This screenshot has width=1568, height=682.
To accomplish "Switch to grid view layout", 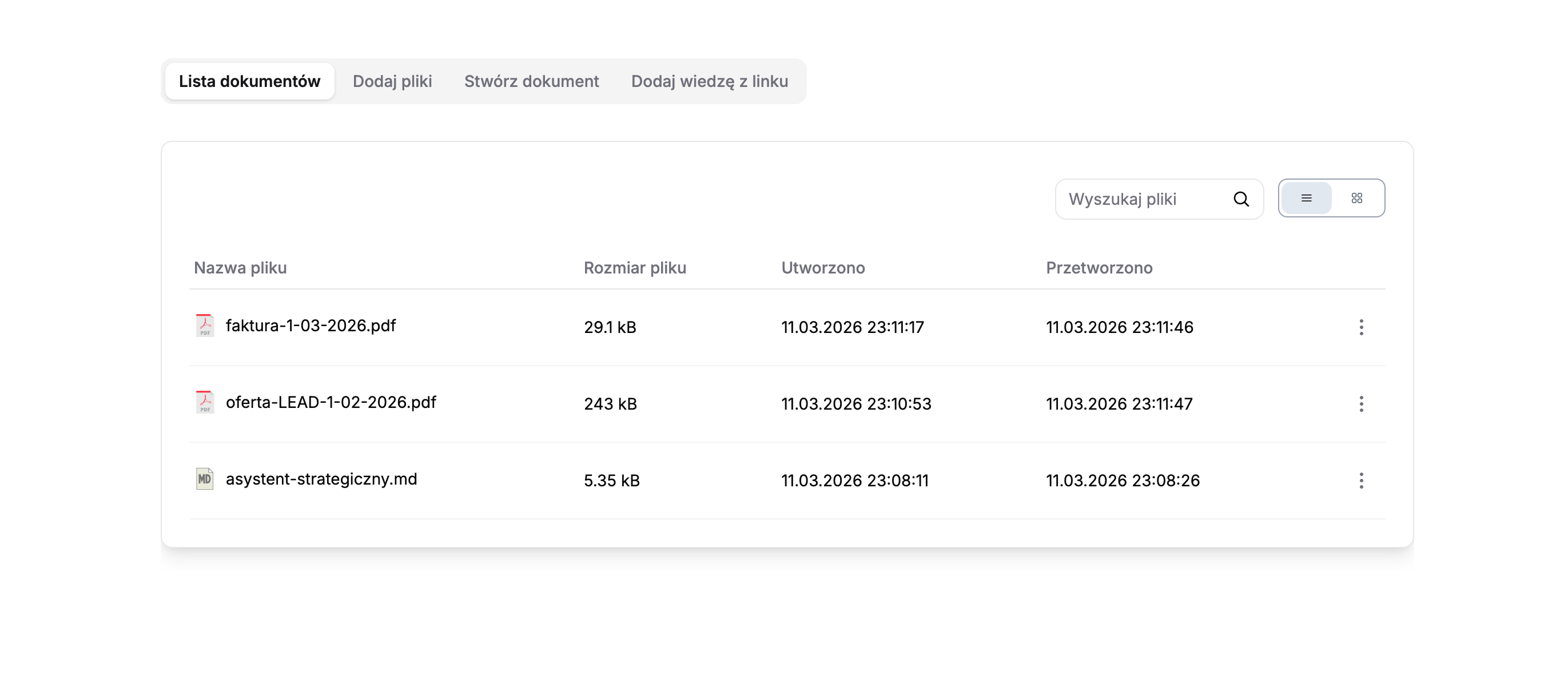I will [x=1357, y=199].
